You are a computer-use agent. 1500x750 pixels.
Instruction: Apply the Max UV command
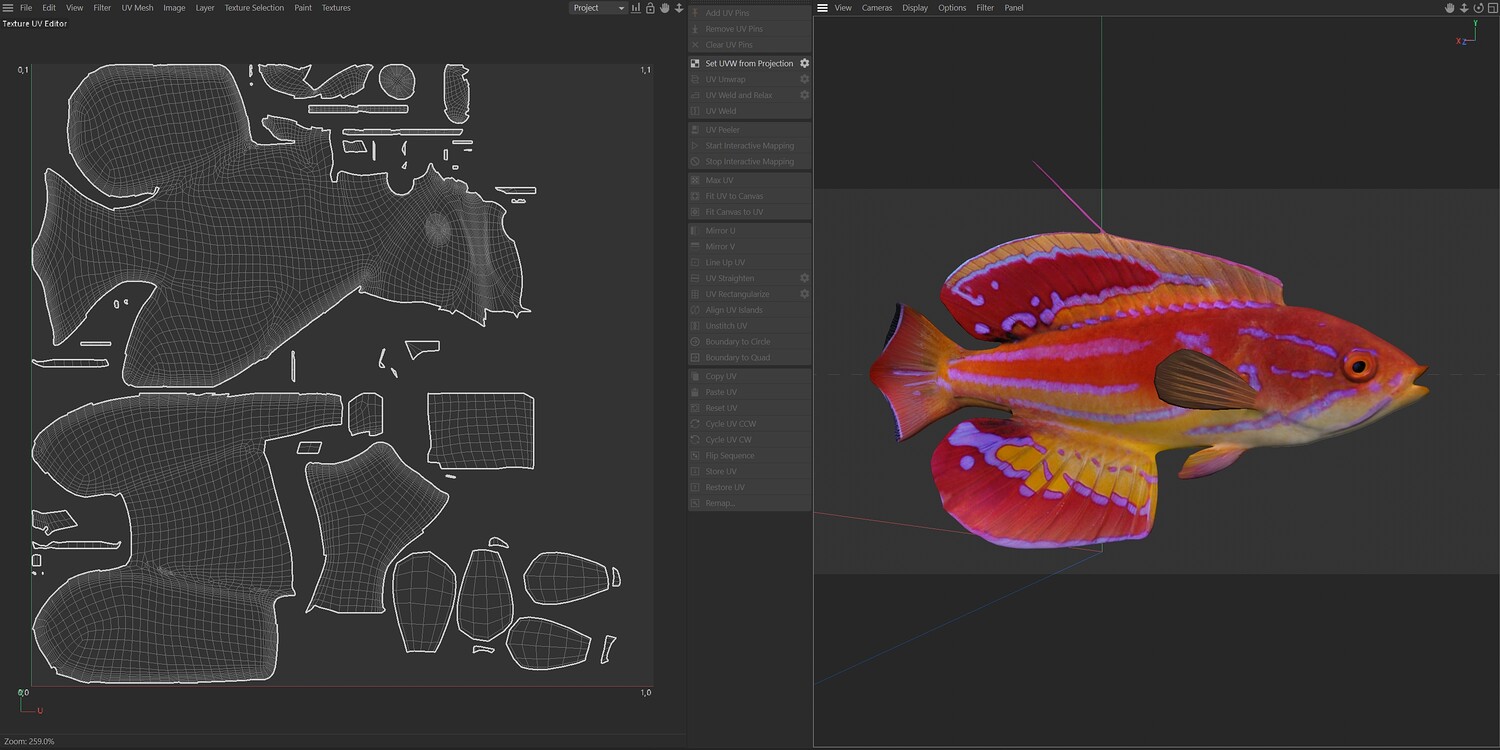[749, 180]
